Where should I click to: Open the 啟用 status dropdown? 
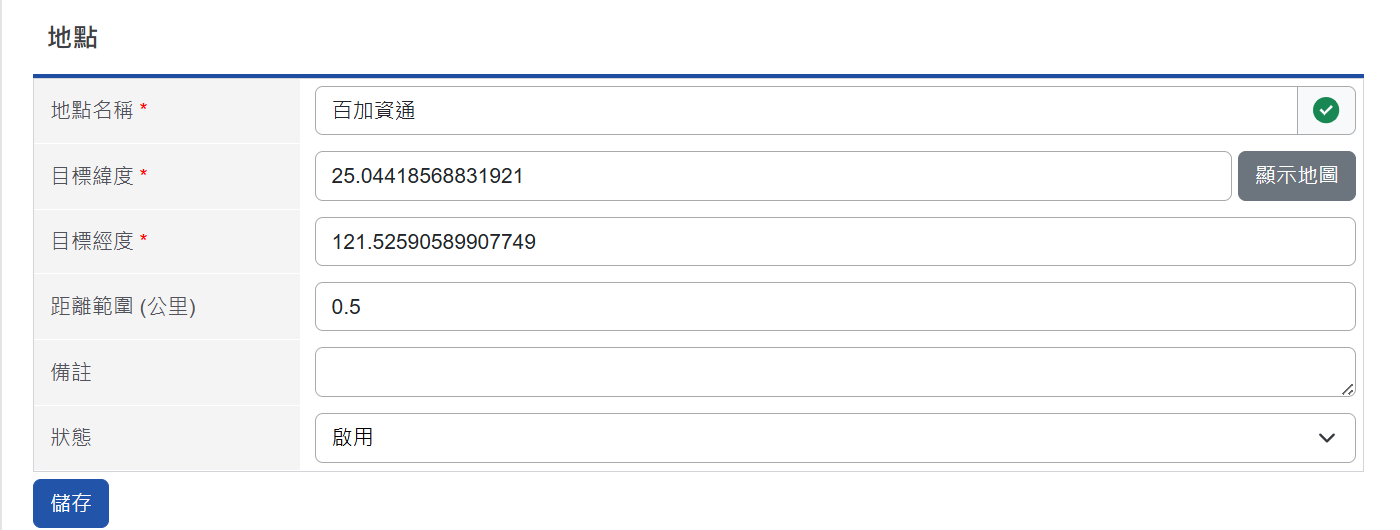coord(835,438)
